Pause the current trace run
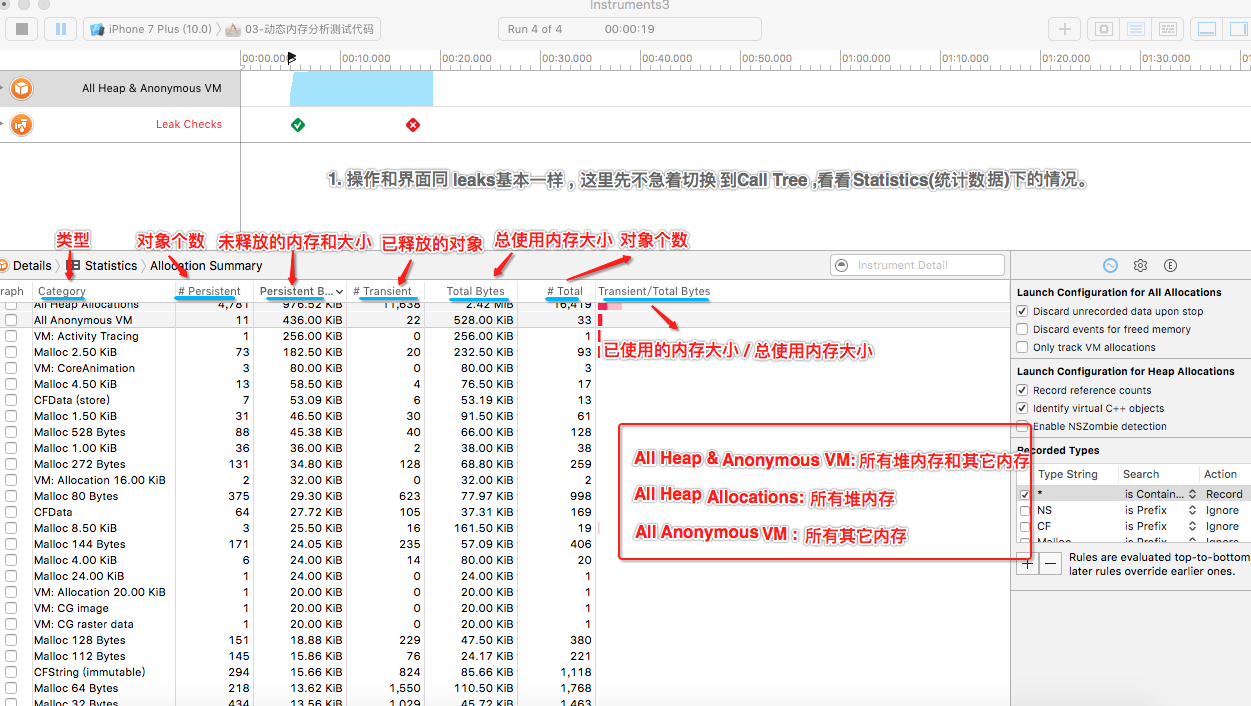Screen dimensions: 1251x706 pos(61,29)
